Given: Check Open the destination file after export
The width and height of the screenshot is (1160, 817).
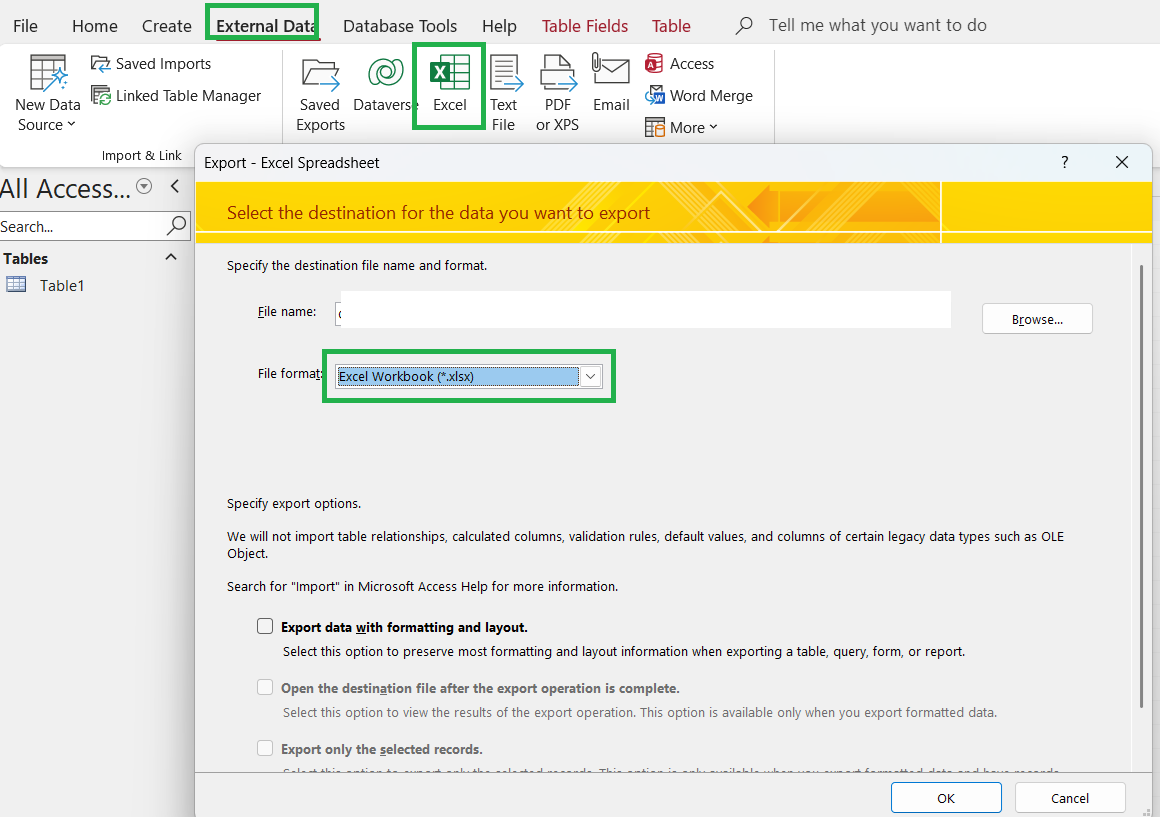Looking at the screenshot, I should point(265,687).
